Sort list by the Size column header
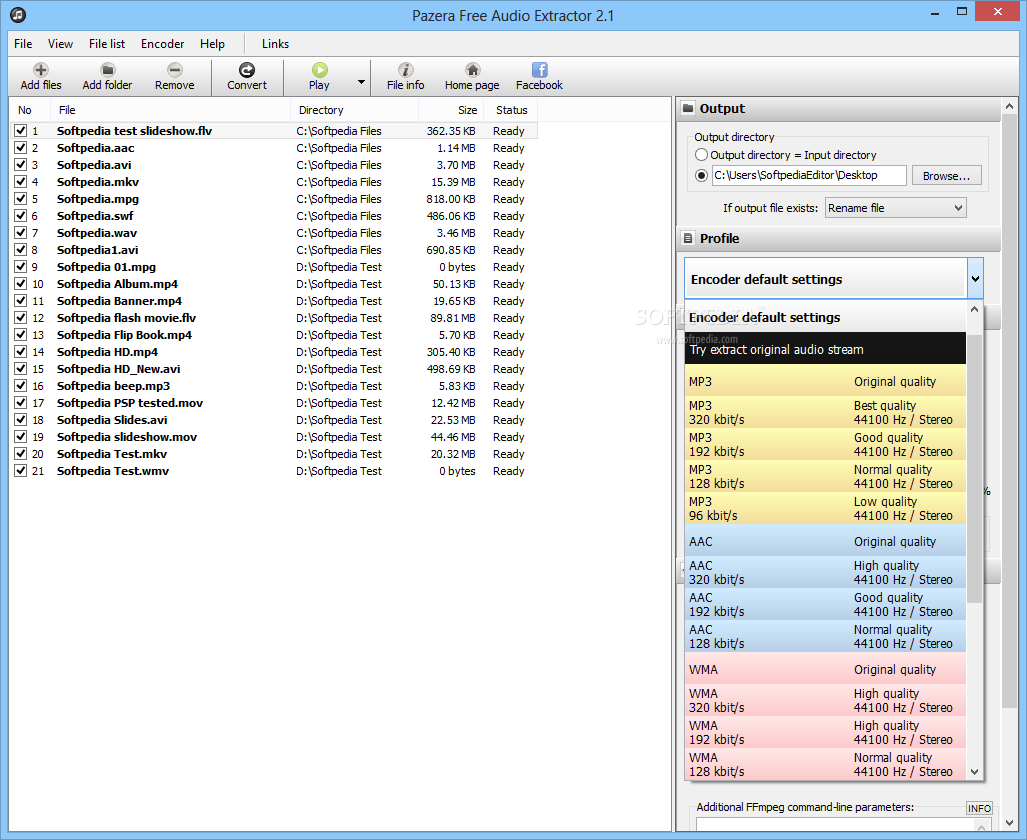1027x840 pixels. point(451,110)
